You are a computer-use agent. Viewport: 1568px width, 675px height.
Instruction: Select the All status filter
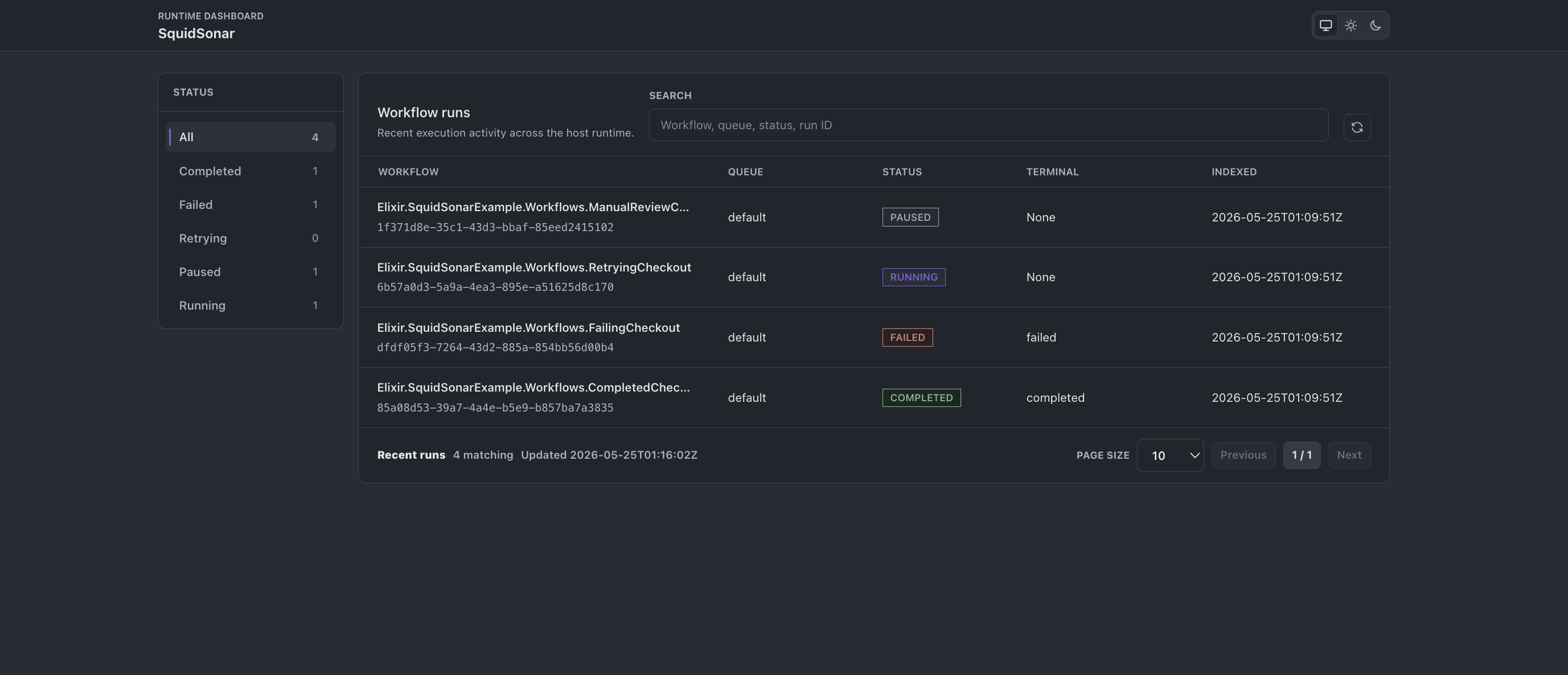(x=250, y=137)
